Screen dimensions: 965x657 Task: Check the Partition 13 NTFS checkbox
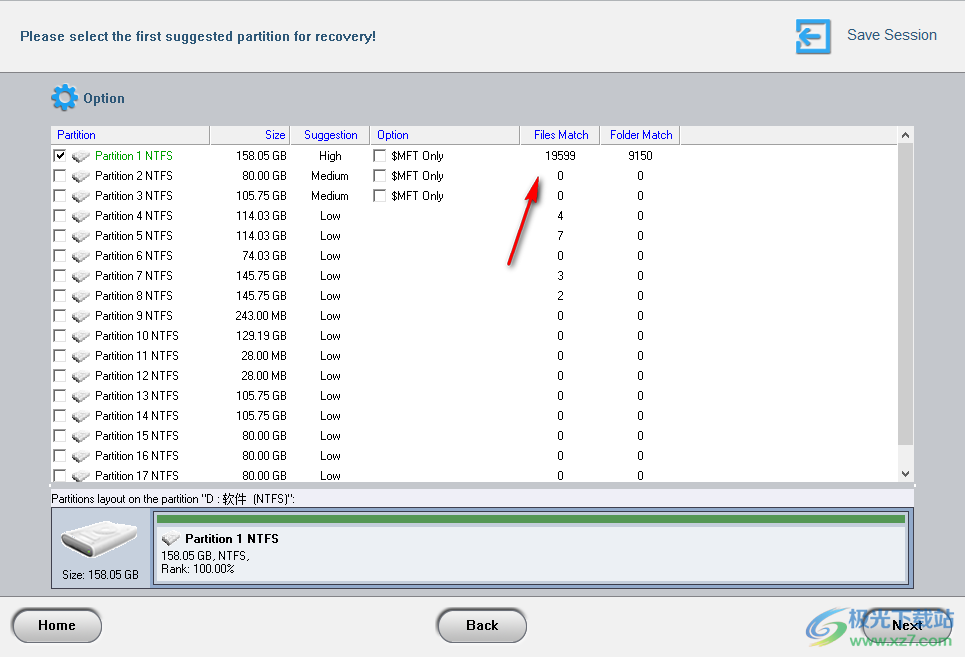[60, 396]
